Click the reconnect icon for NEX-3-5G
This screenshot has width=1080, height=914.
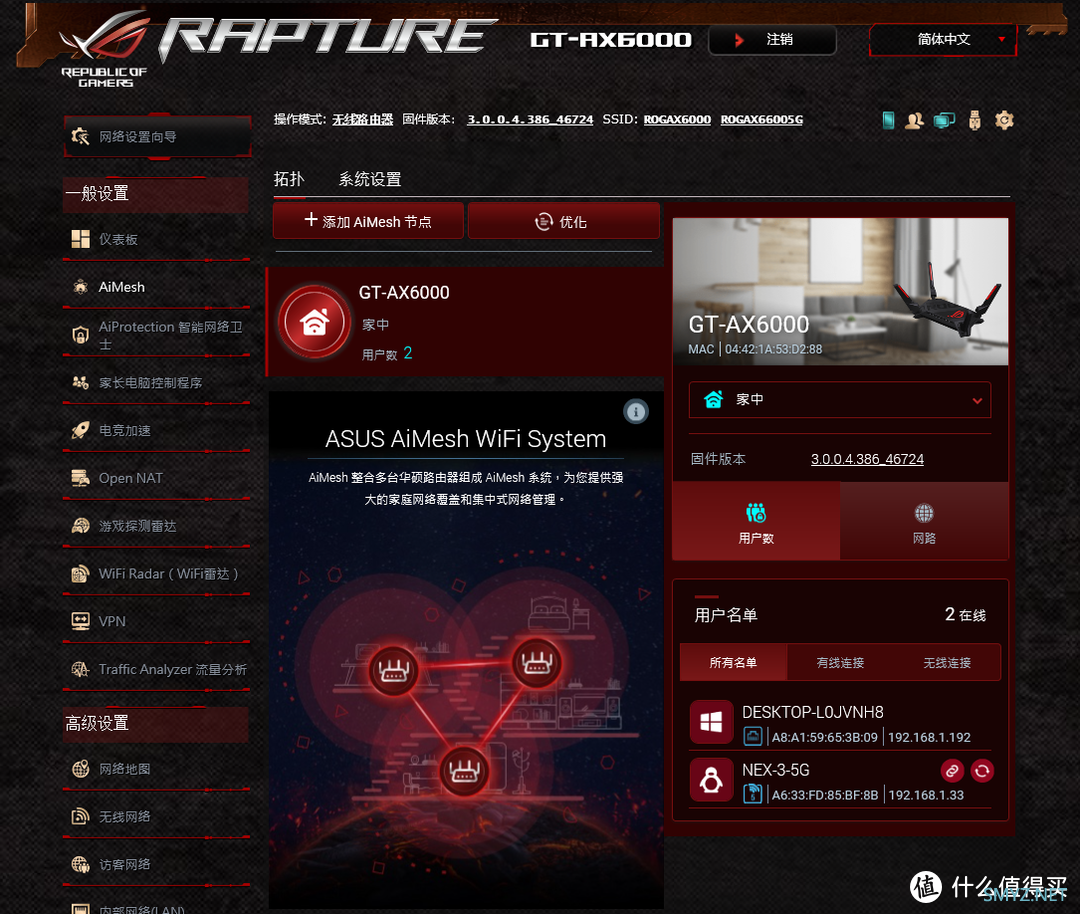(982, 770)
